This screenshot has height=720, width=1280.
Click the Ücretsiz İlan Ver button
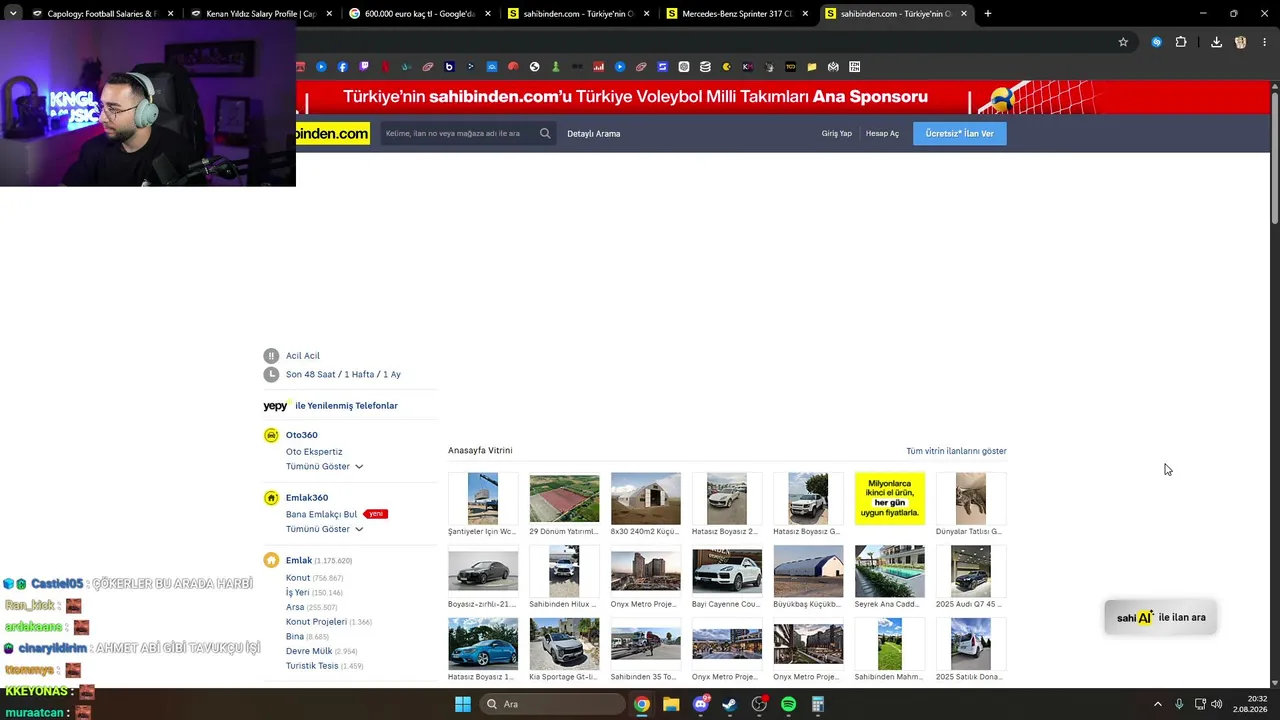click(x=960, y=134)
